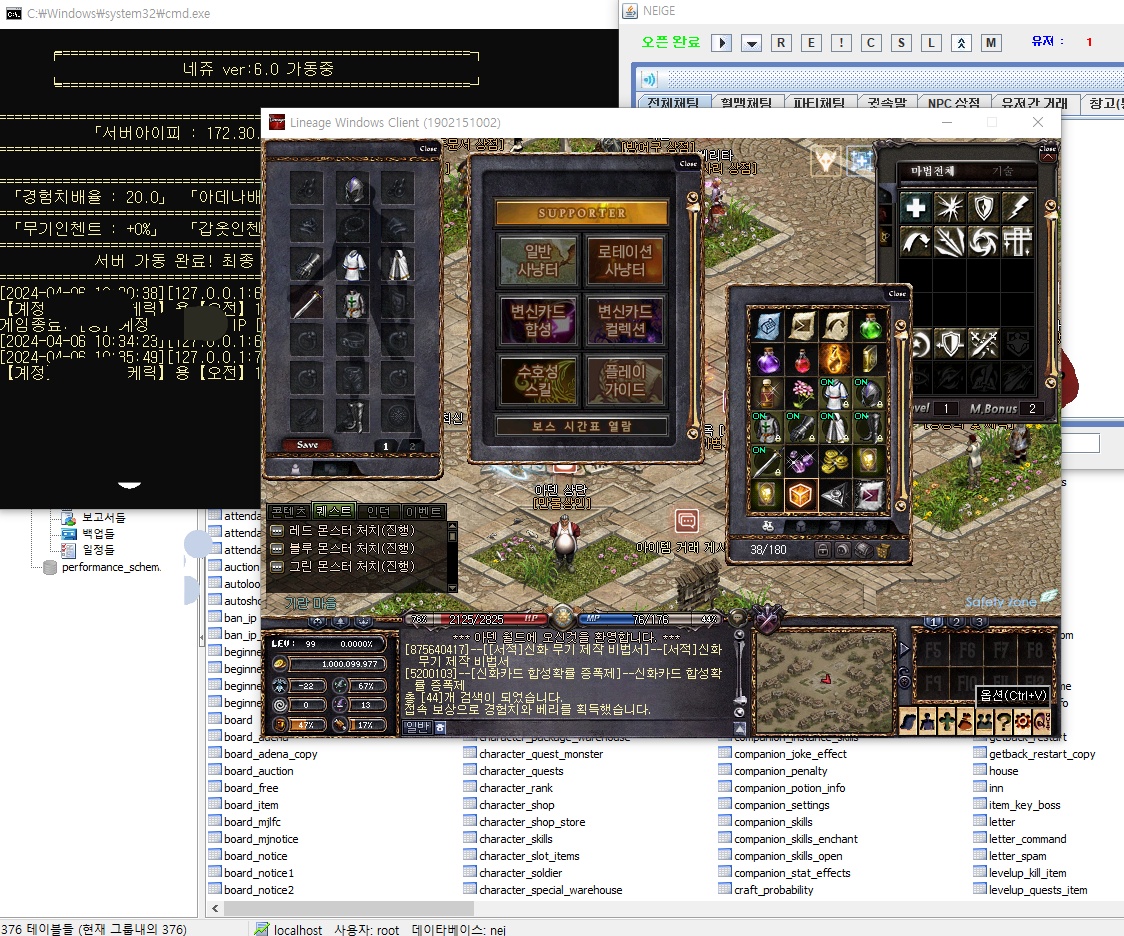Click the NEIGE play triangle button
Image resolution: width=1124 pixels, height=936 pixels.
pyautogui.click(x=721, y=43)
